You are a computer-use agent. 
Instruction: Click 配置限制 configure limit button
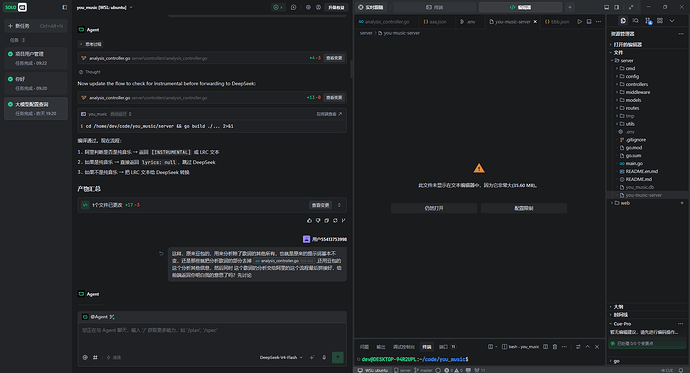point(524,208)
